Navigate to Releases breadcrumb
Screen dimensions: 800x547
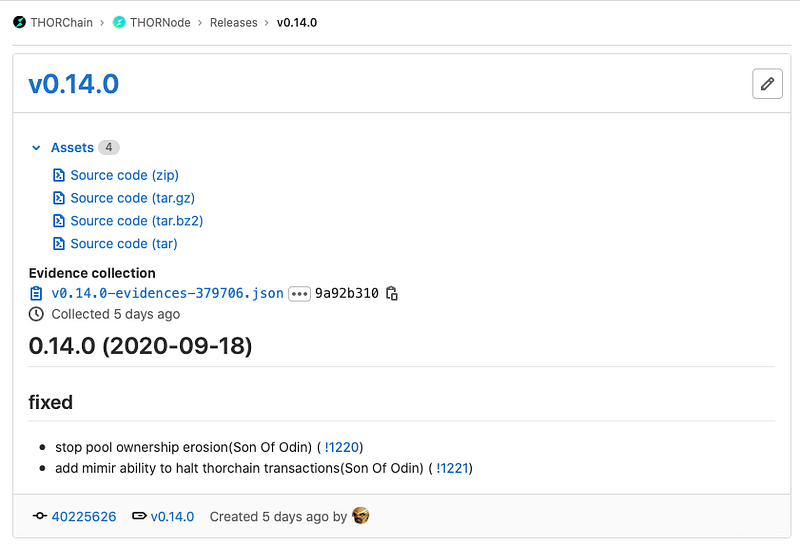tap(234, 22)
